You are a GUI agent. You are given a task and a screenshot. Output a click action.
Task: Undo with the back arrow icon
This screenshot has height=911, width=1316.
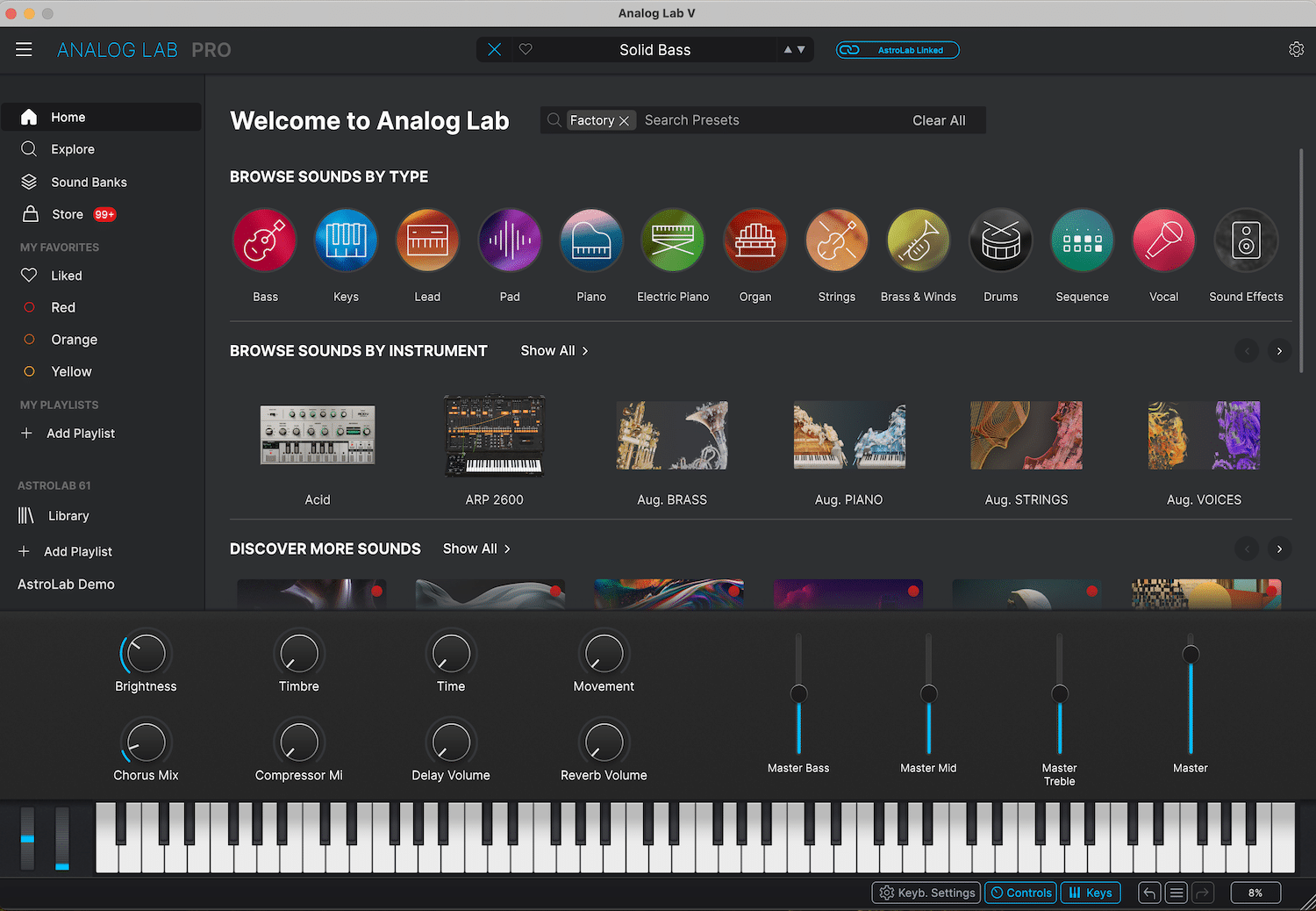[x=1149, y=893]
